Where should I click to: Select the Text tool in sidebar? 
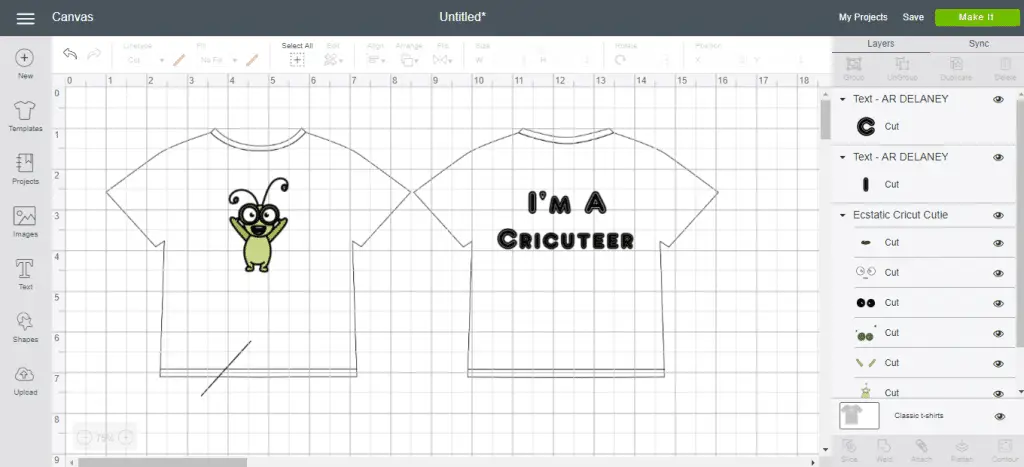tap(25, 274)
